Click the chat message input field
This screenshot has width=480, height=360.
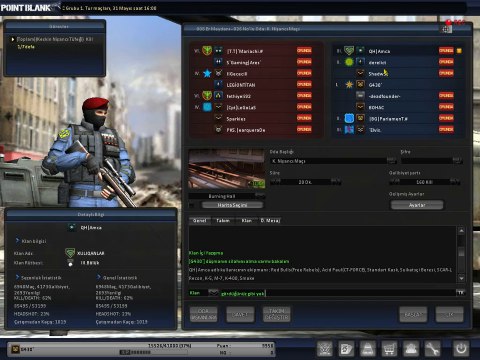click(x=338, y=293)
